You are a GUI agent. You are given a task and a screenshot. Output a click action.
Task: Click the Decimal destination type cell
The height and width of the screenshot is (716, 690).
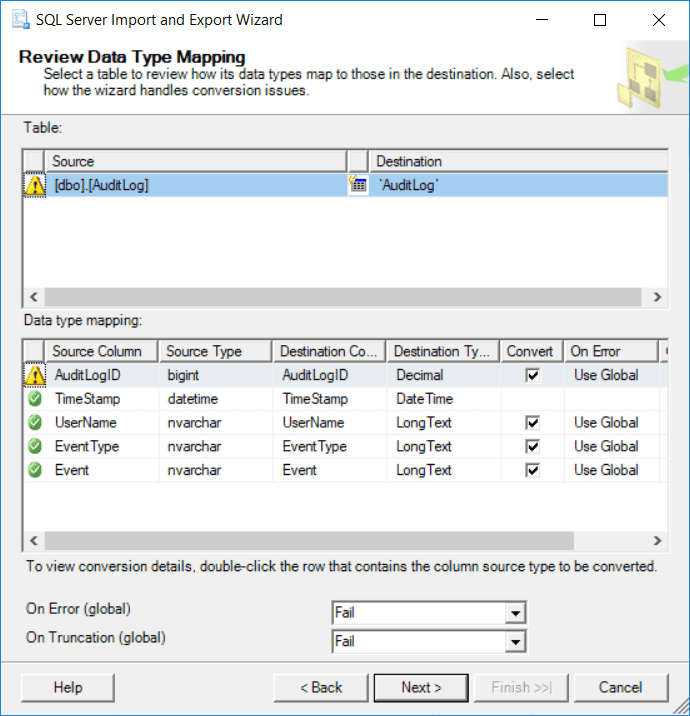pyautogui.click(x=443, y=375)
